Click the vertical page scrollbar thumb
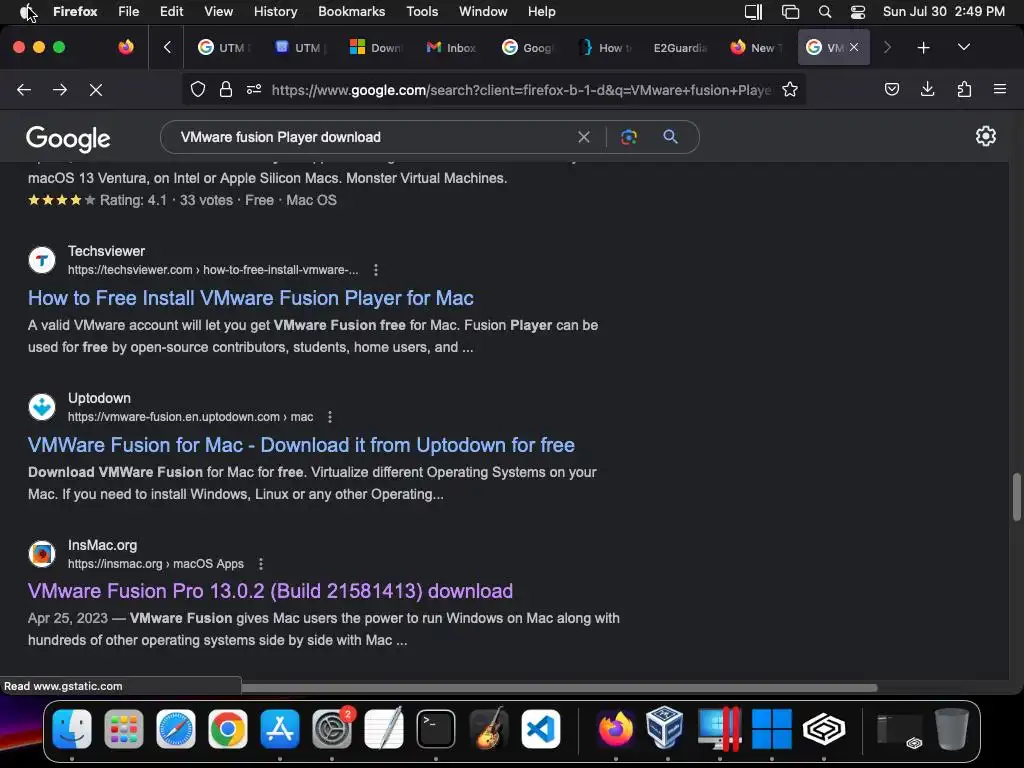The image size is (1024, 768). tap(1016, 497)
